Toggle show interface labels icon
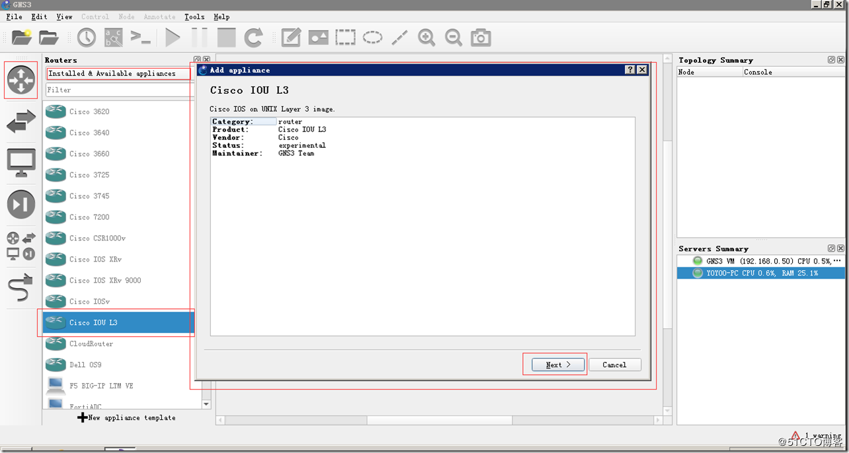The width and height of the screenshot is (849, 453). click(114, 37)
